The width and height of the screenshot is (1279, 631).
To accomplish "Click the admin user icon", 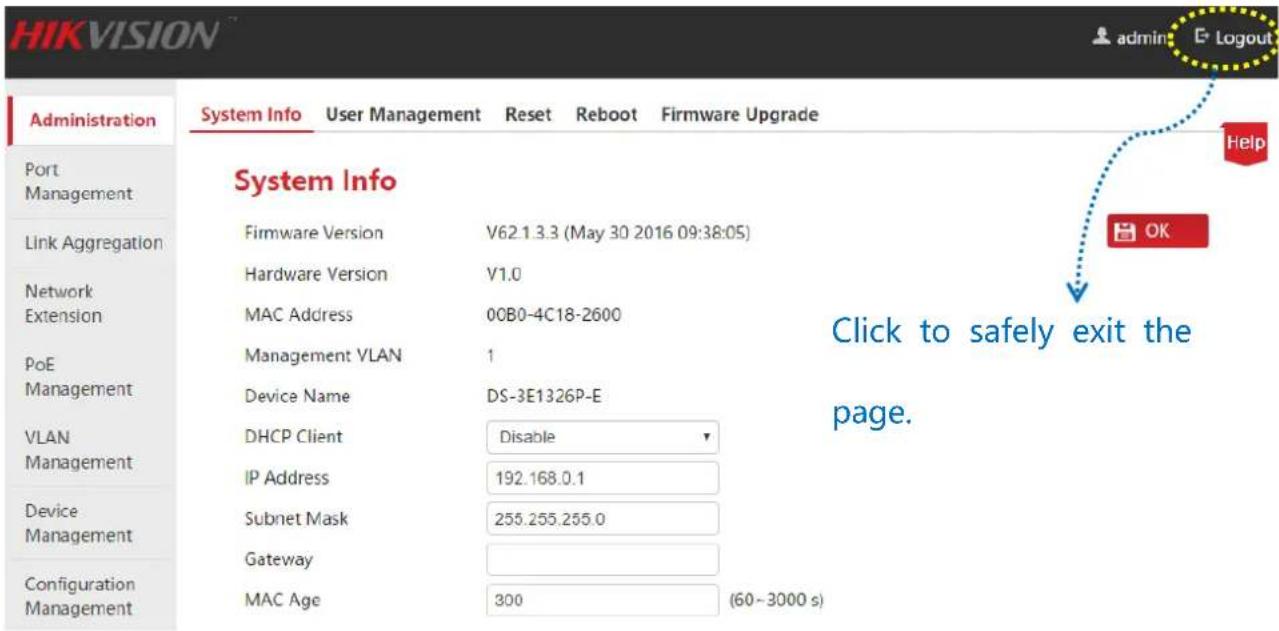I will click(x=1101, y=38).
